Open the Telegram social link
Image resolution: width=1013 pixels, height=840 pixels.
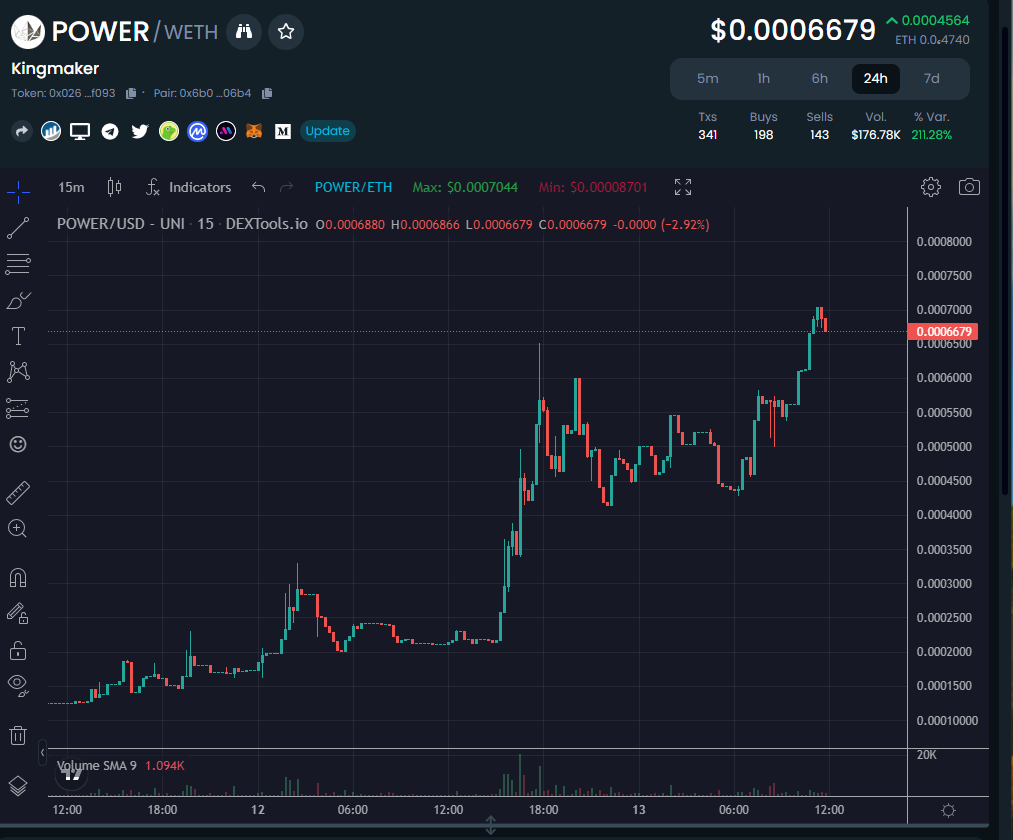click(x=110, y=131)
